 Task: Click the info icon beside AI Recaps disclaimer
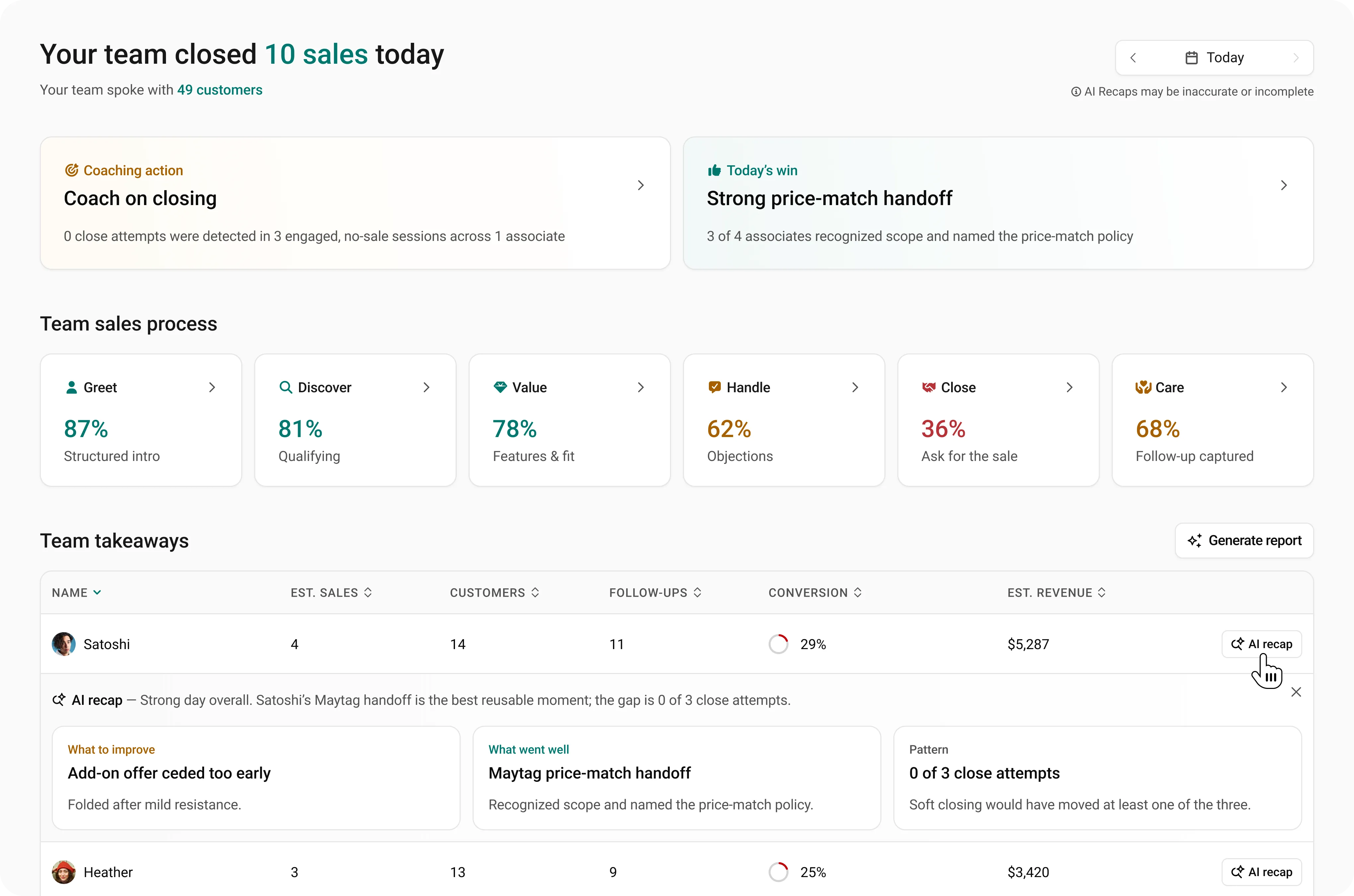pyautogui.click(x=1076, y=92)
